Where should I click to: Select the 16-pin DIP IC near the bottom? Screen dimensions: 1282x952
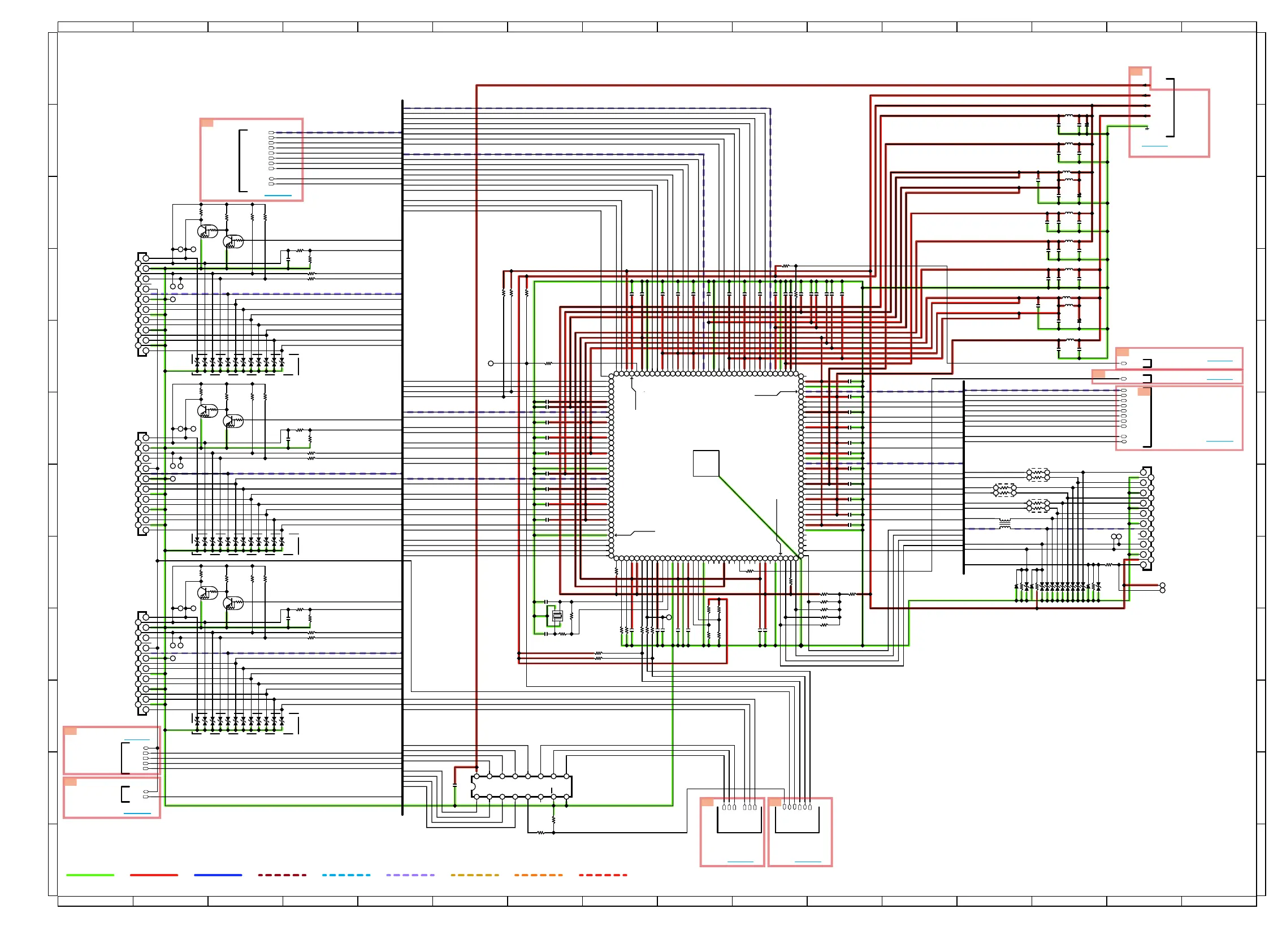521,786
